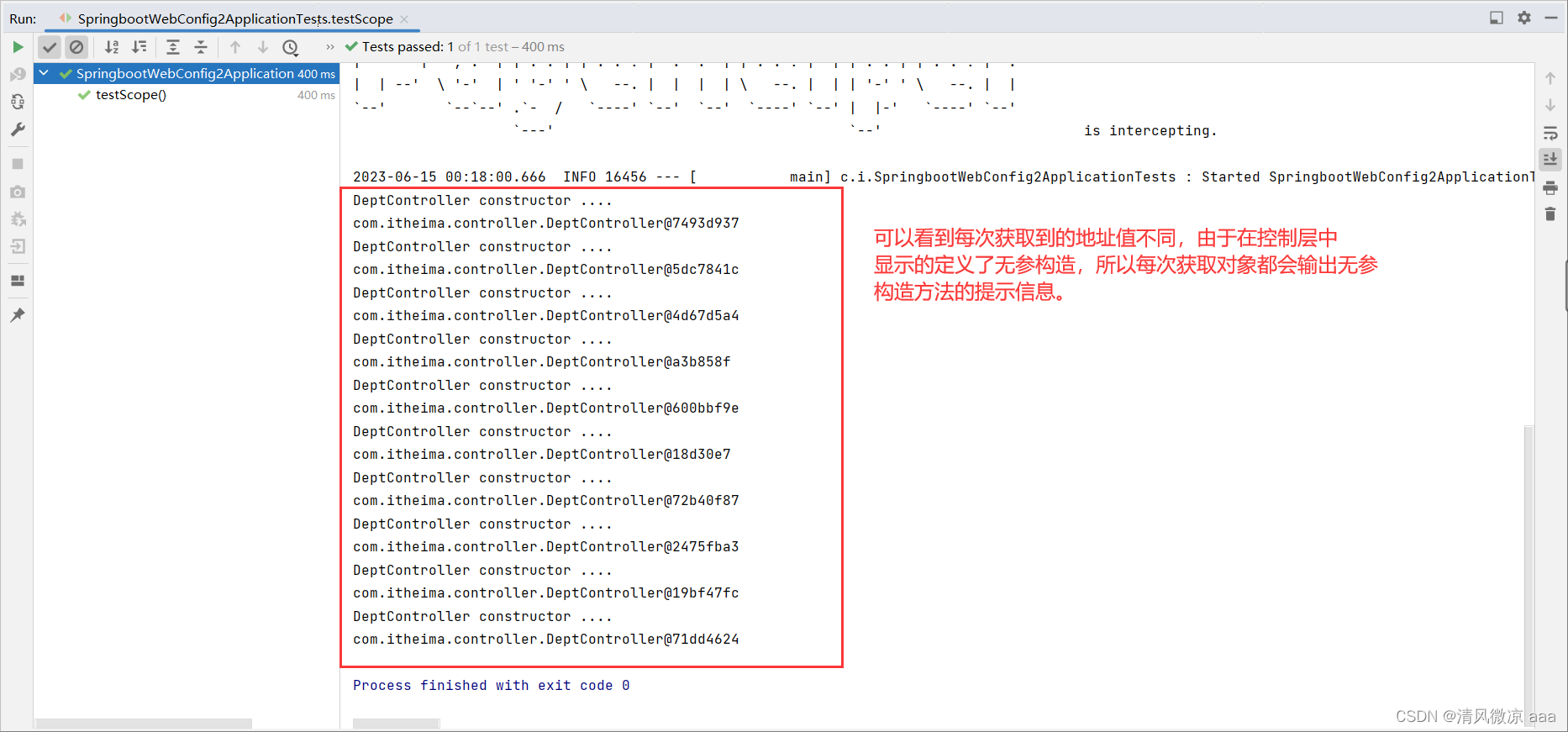Toggle soft-wrap in console
The width and height of the screenshot is (1568, 732).
pos(1550,133)
